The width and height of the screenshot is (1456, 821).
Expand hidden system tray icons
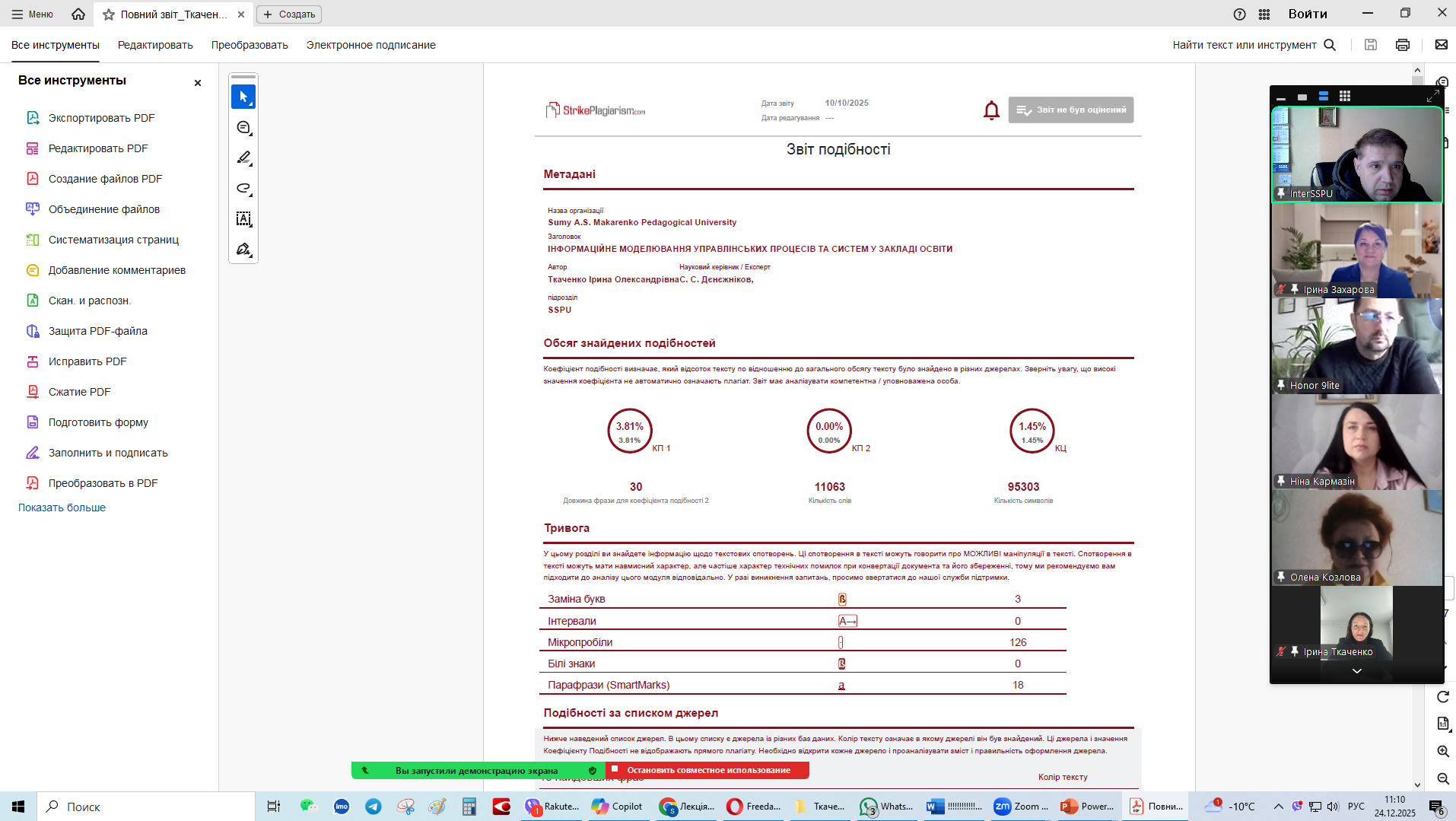(1278, 807)
